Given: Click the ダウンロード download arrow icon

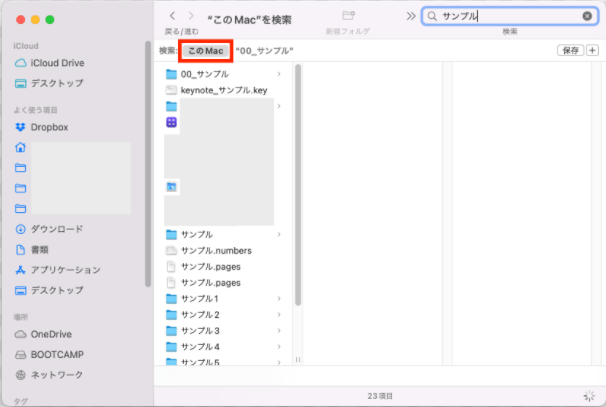Looking at the screenshot, I should pyautogui.click(x=20, y=229).
